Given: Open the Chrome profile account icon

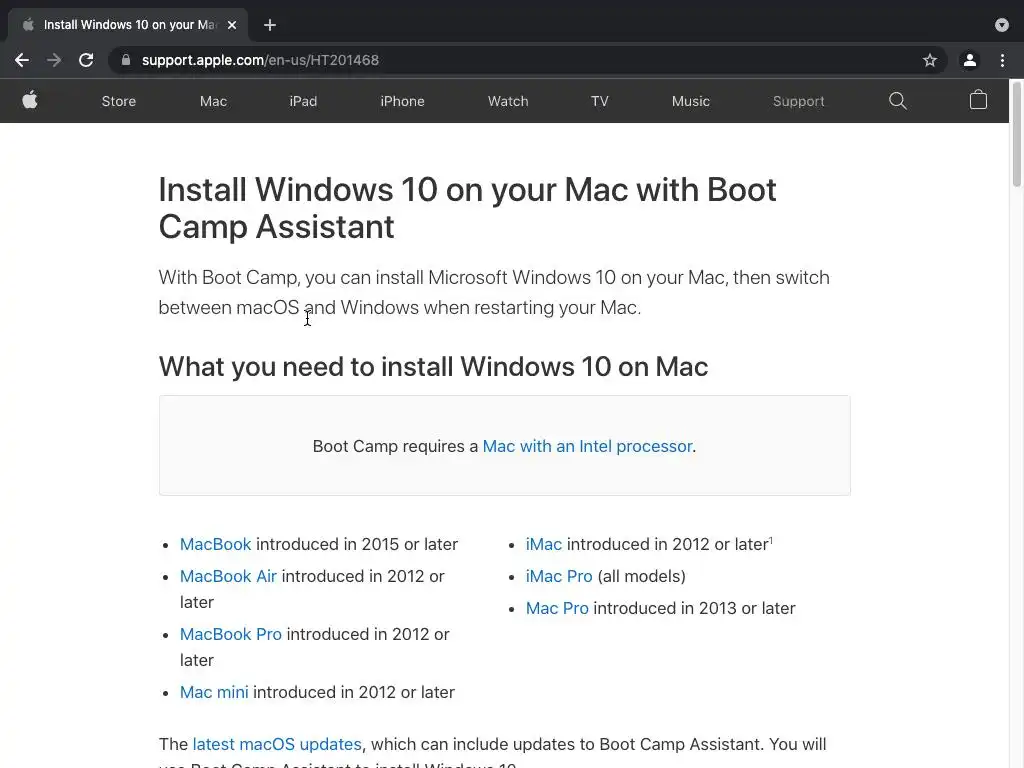Looking at the screenshot, I should tap(970, 60).
